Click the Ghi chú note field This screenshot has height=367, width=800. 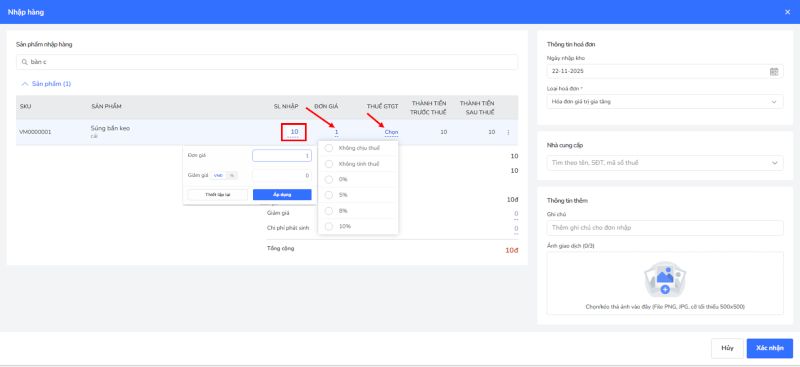point(665,228)
